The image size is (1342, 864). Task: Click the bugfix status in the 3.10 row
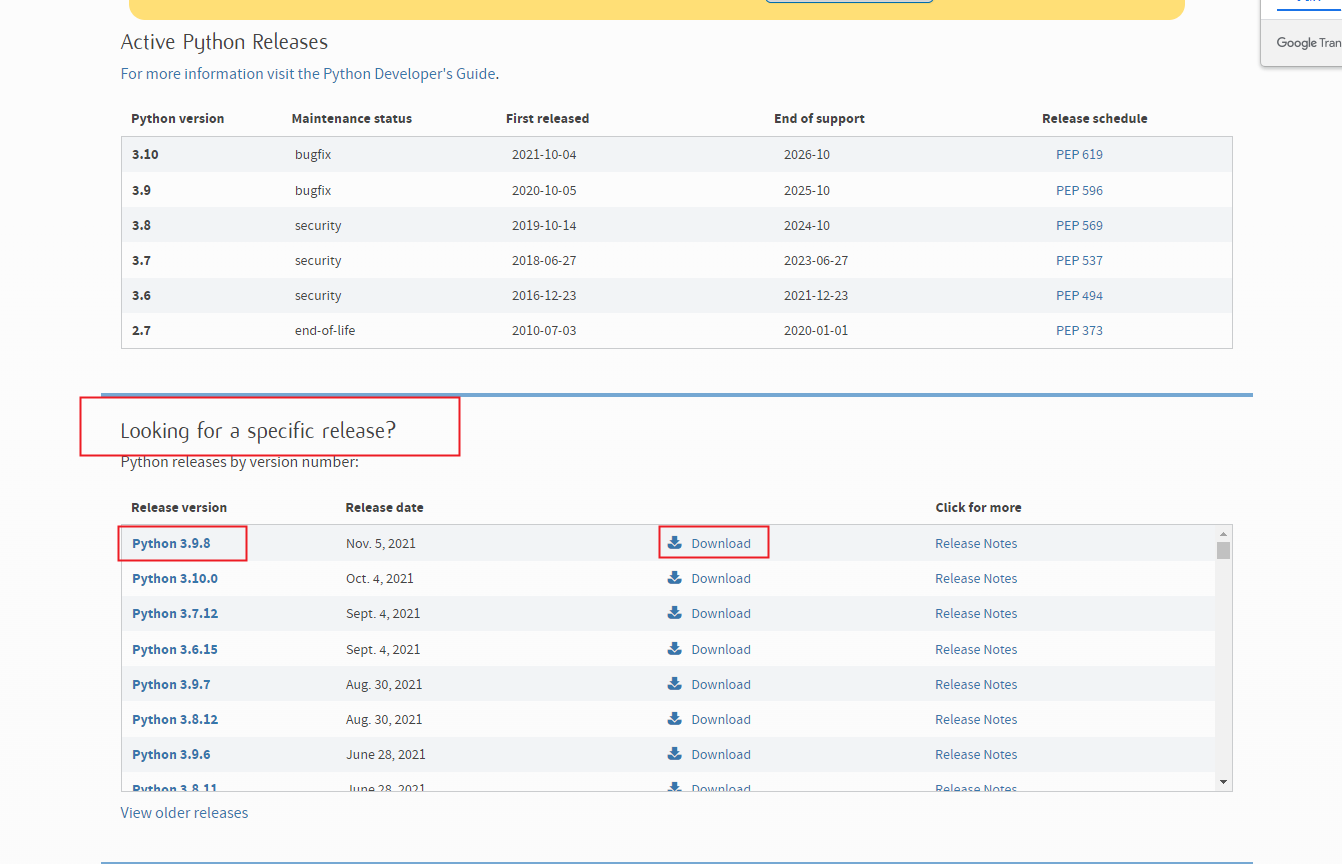(313, 155)
